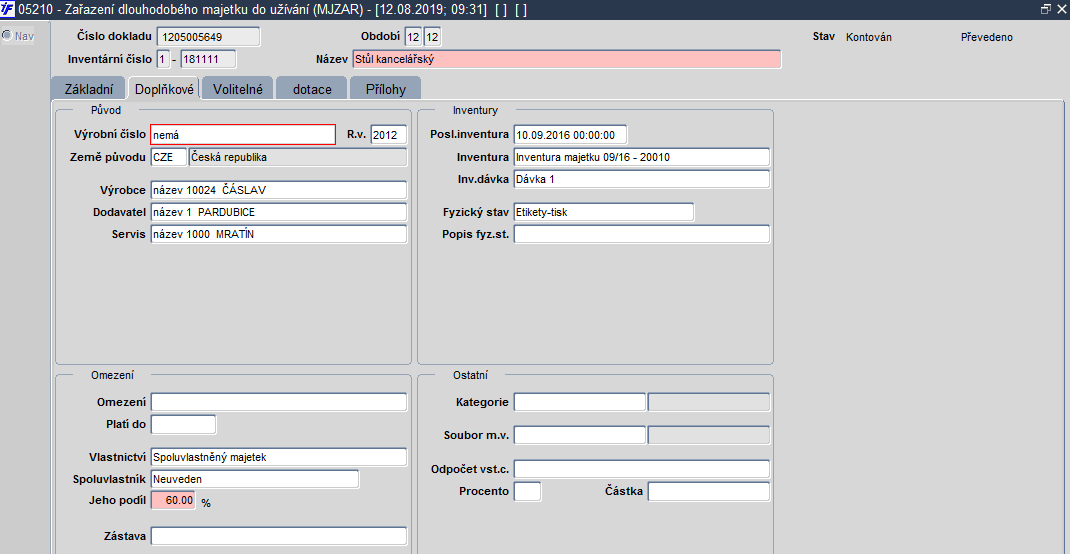The height and width of the screenshot is (554, 1070).
Task: Click the Inv.dávka field Dávka 1
Action: pos(641,179)
